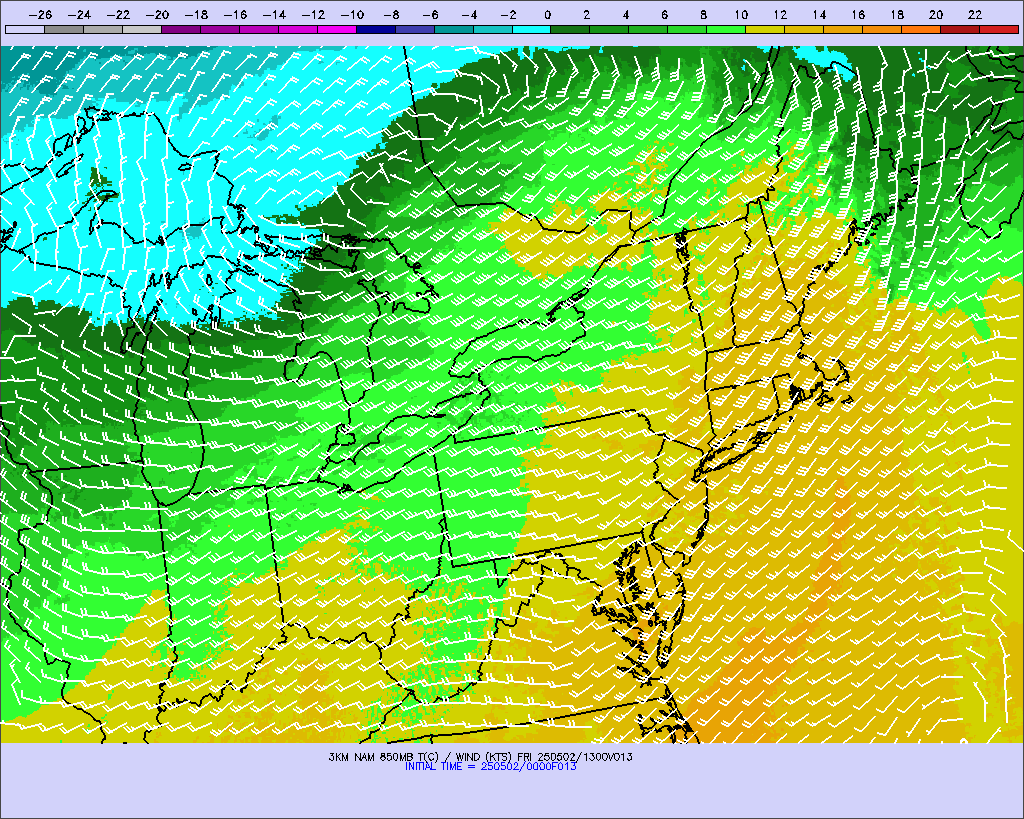Click the "2" scale label
This screenshot has height=819, width=1024.
pyautogui.click(x=586, y=14)
